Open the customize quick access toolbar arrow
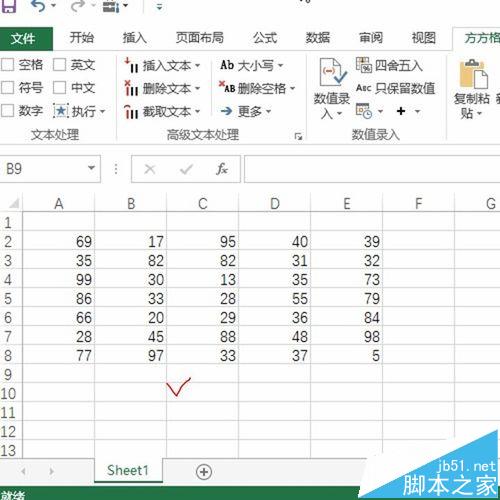Screen dimensions: 500x500 (159, 7)
